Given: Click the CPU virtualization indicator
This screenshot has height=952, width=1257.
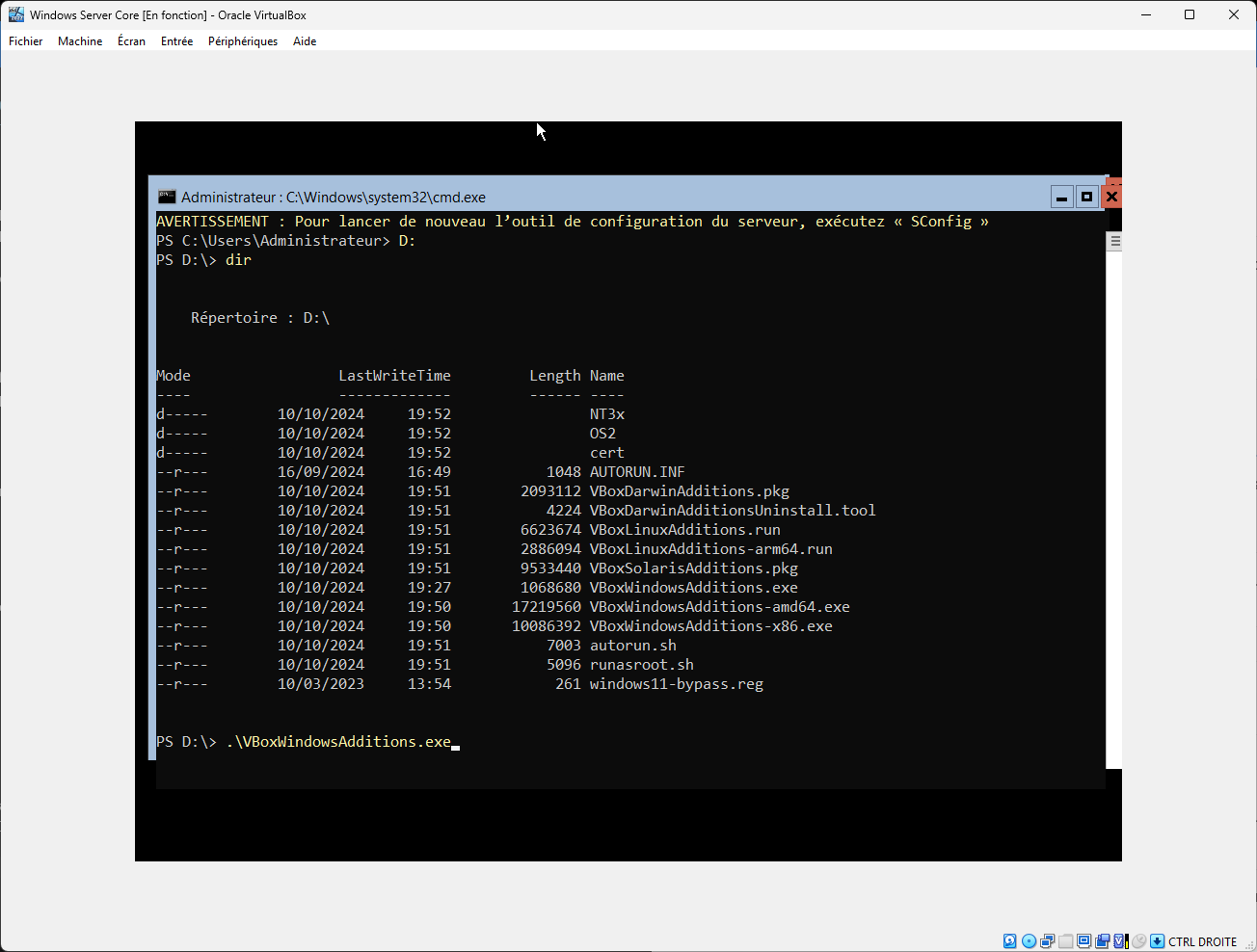Looking at the screenshot, I should coord(1120,941).
